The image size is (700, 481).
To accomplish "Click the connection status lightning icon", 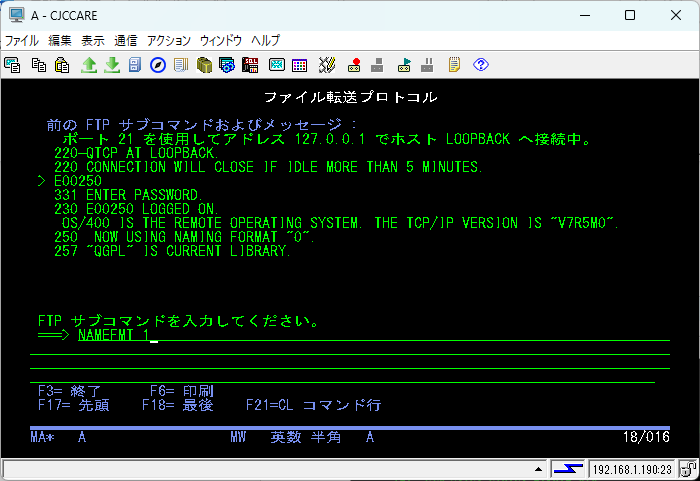I will click(568, 469).
